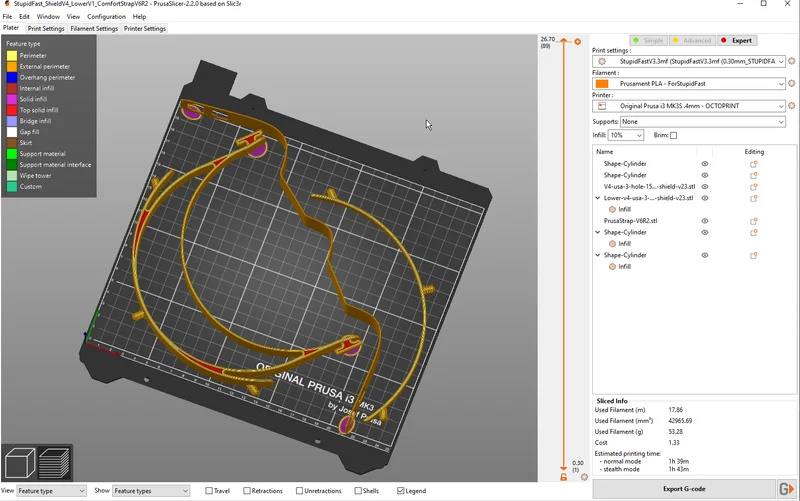Toggle the Travel checkbox

(209, 491)
